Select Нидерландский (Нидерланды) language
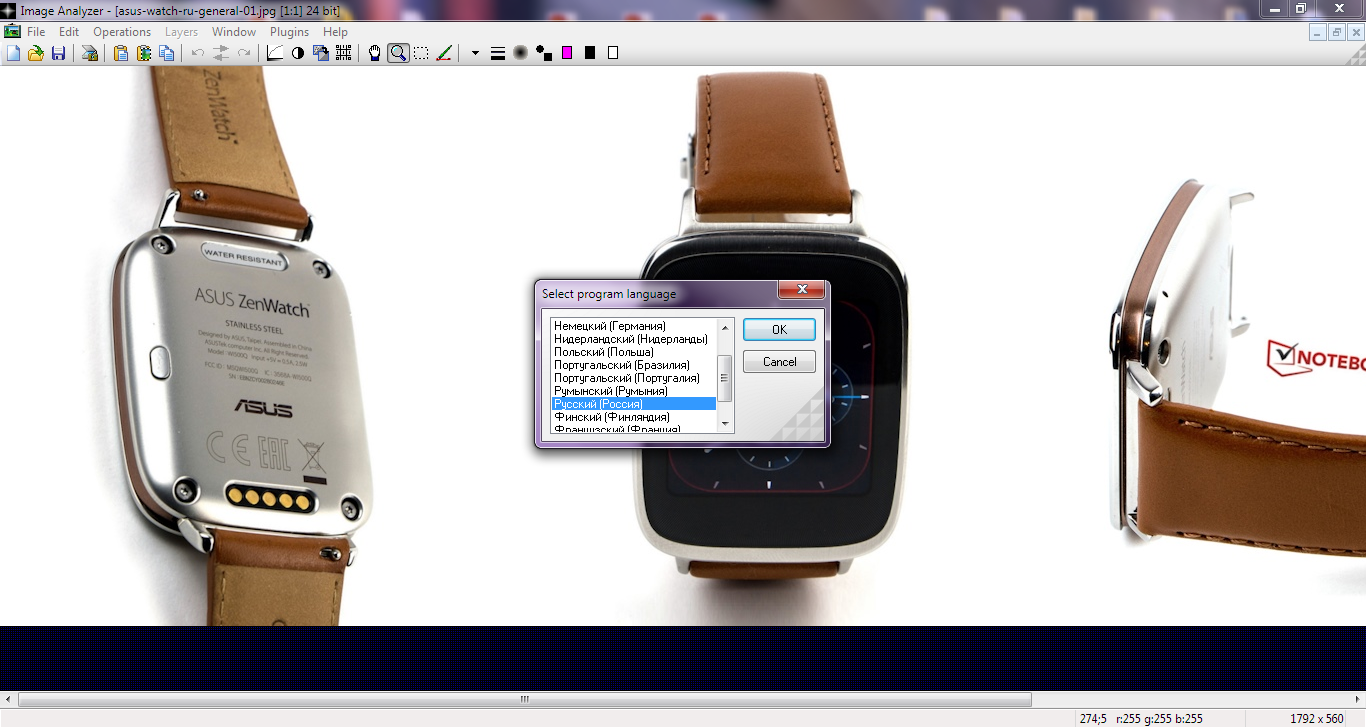This screenshot has width=1366, height=728. [x=634, y=339]
